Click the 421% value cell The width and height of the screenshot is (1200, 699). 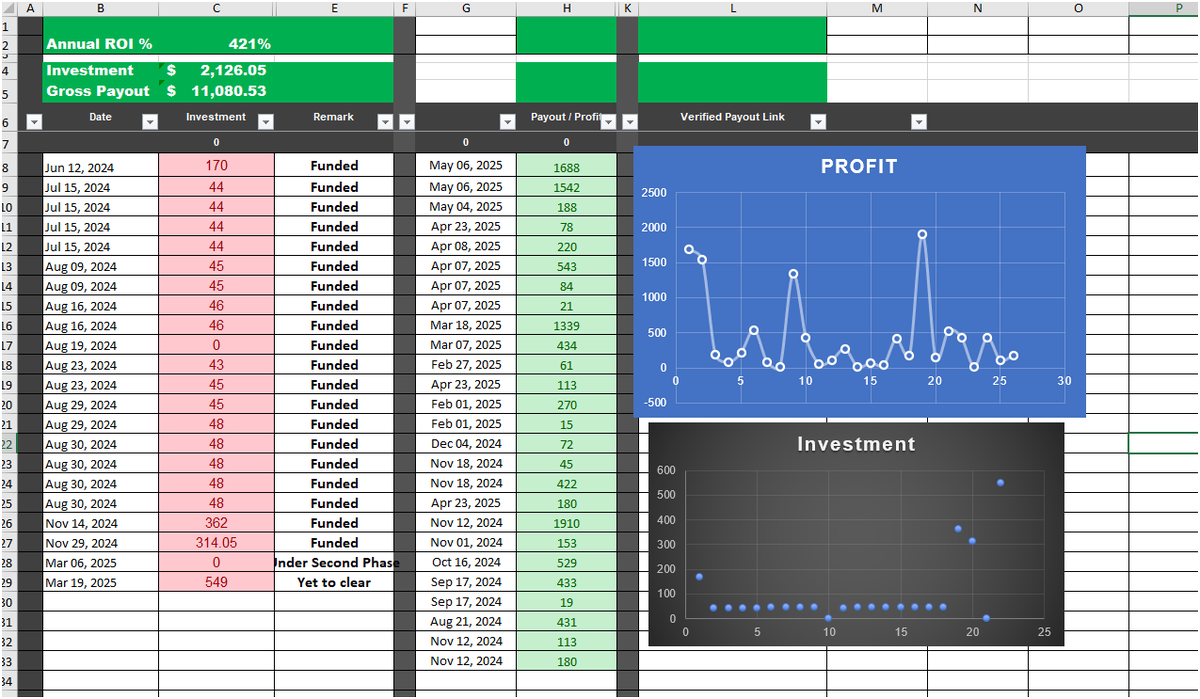click(216, 44)
